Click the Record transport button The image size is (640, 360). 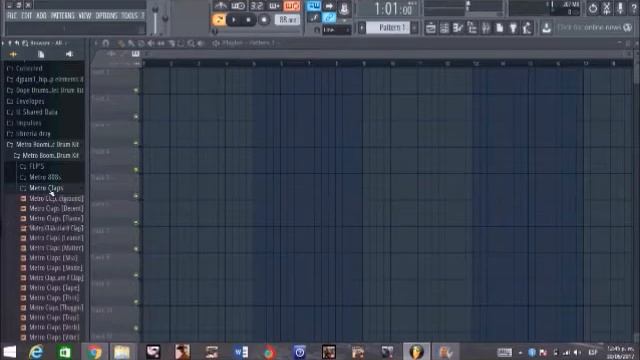(x=264, y=20)
